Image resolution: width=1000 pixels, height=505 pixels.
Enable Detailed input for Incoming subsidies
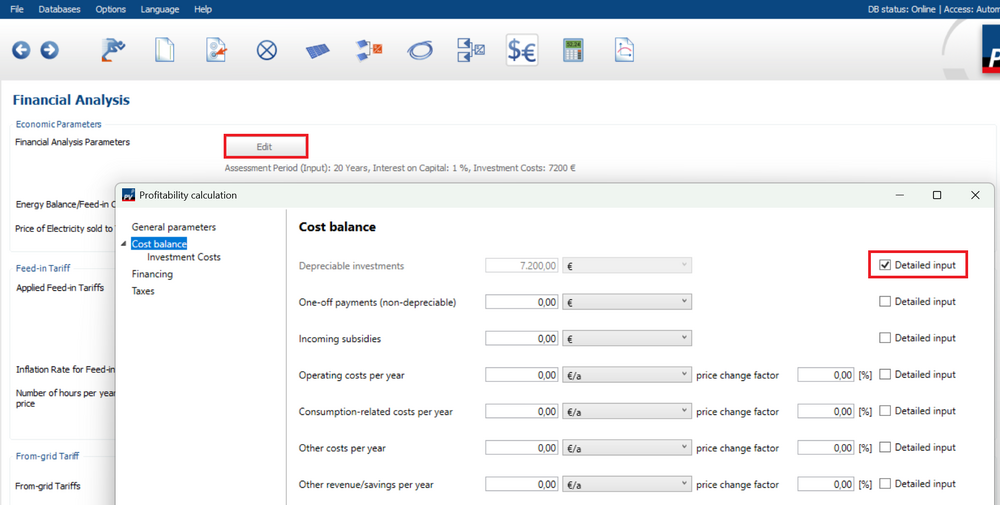click(885, 338)
